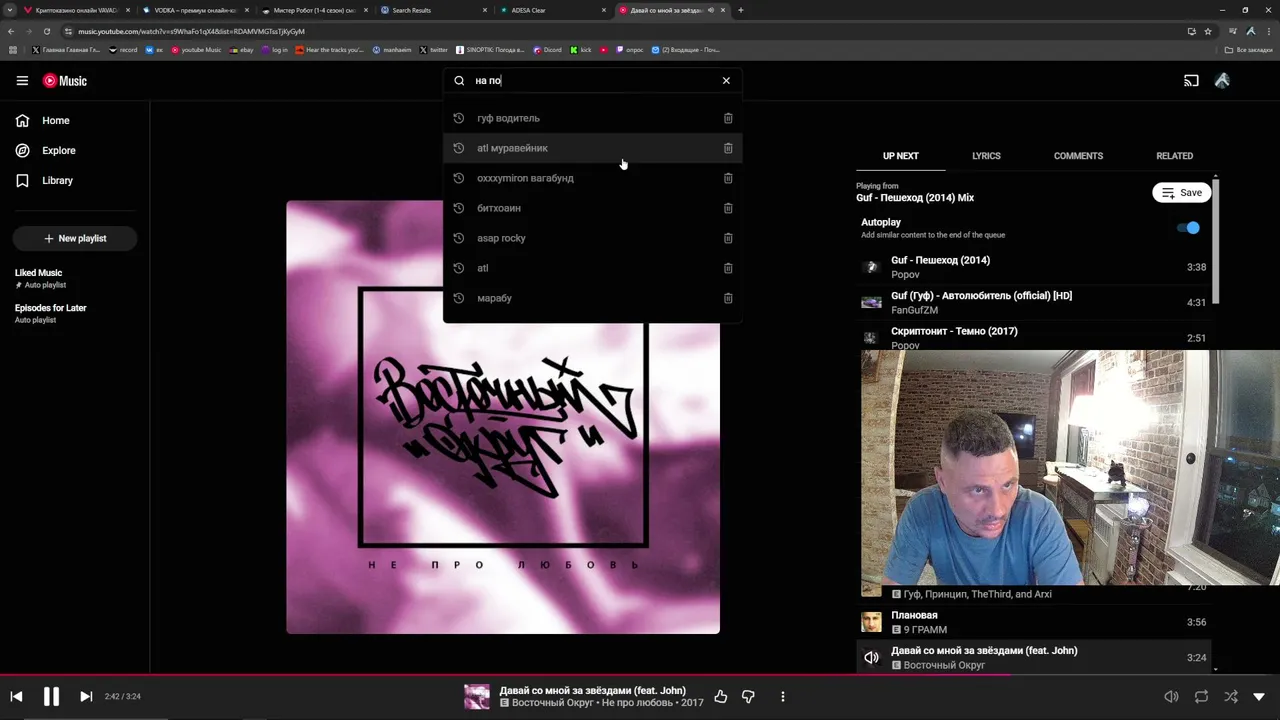Seek on the red song progress bar
1280x720 pixels.
pyautogui.click(x=640, y=675)
